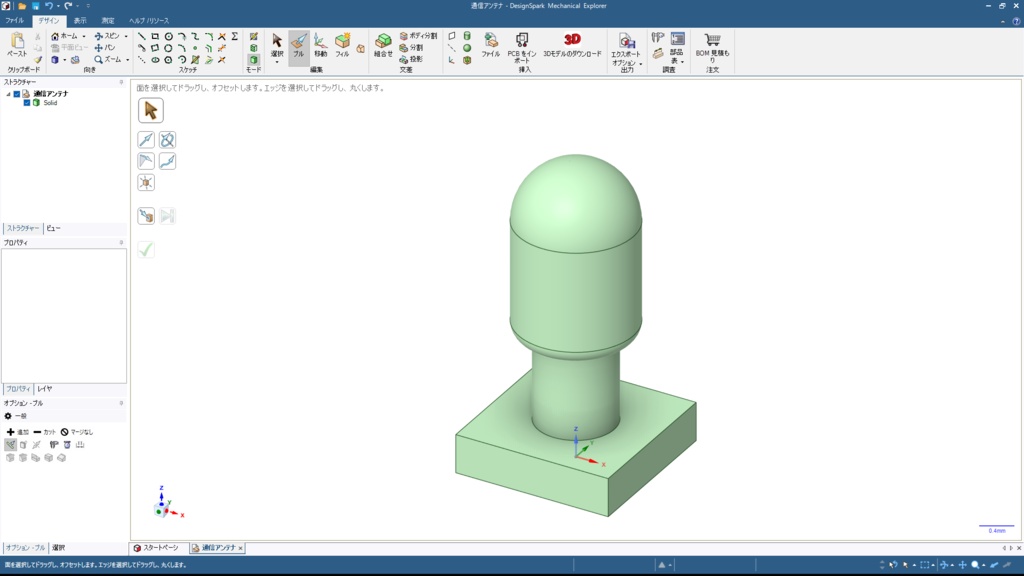1024x576 pixels.
Task: Select the Solid item in structure tree
Action: click(50, 103)
